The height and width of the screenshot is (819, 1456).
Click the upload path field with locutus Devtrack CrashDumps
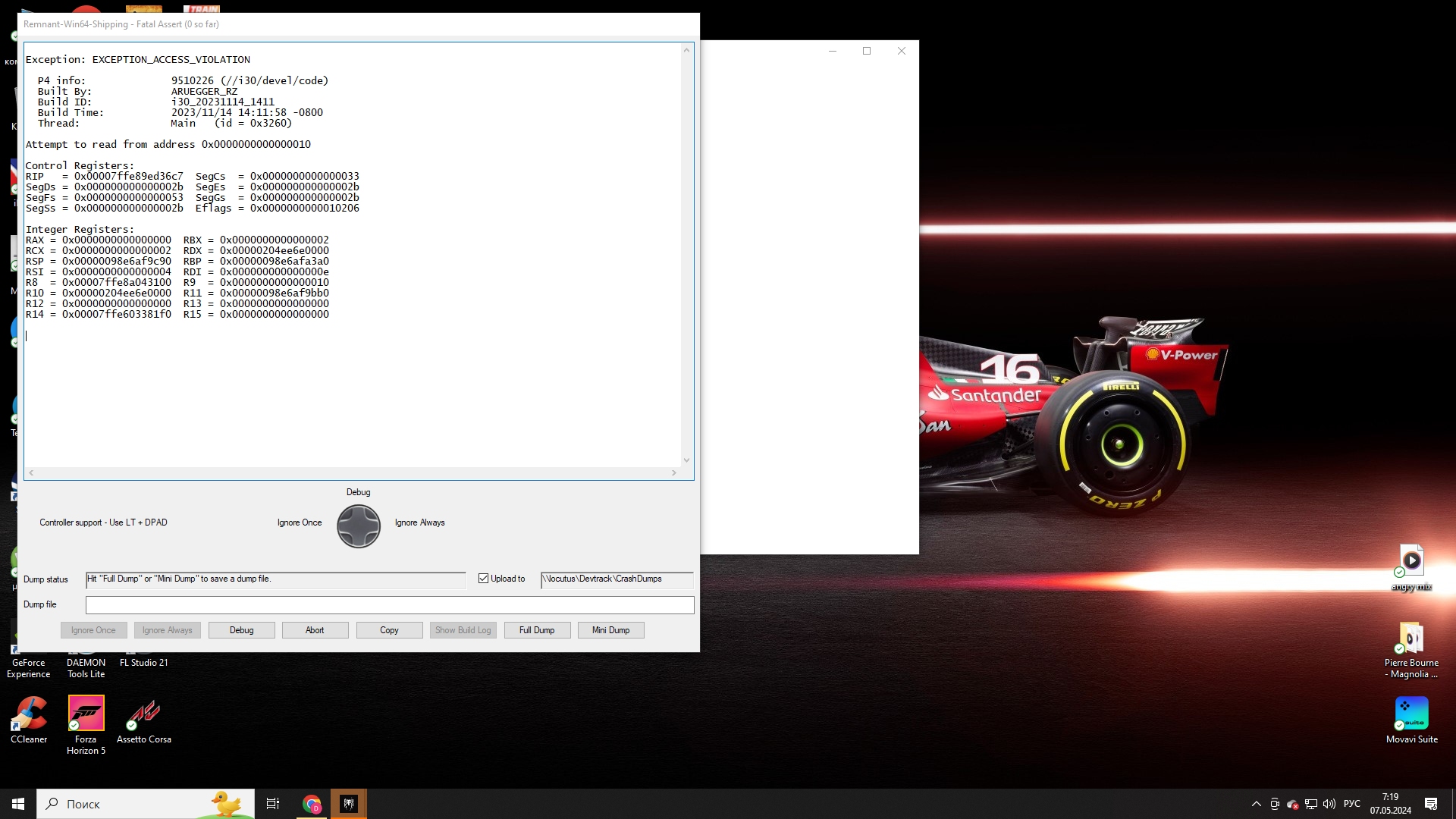click(x=617, y=580)
